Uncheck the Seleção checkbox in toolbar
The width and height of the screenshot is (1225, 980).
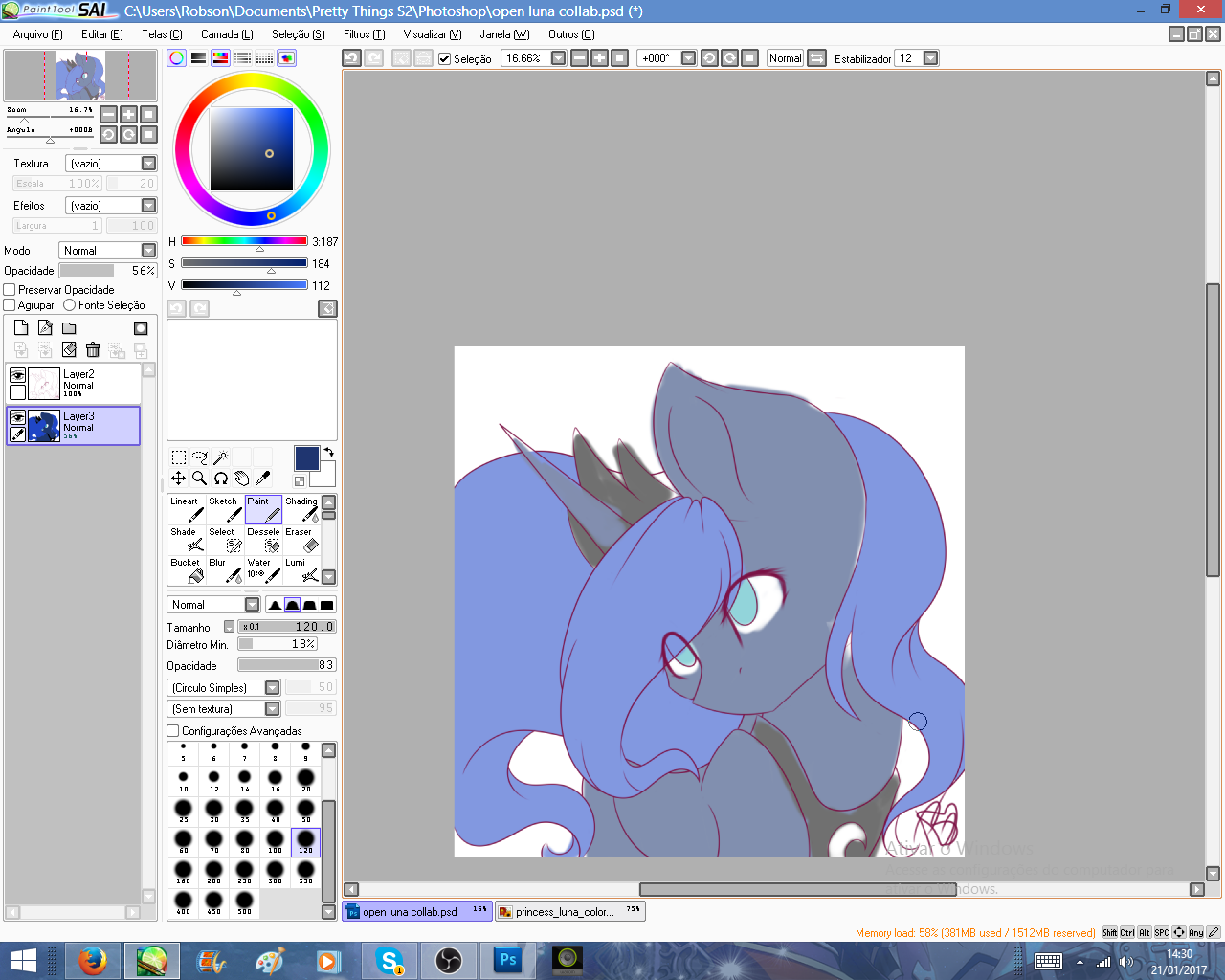(x=445, y=58)
